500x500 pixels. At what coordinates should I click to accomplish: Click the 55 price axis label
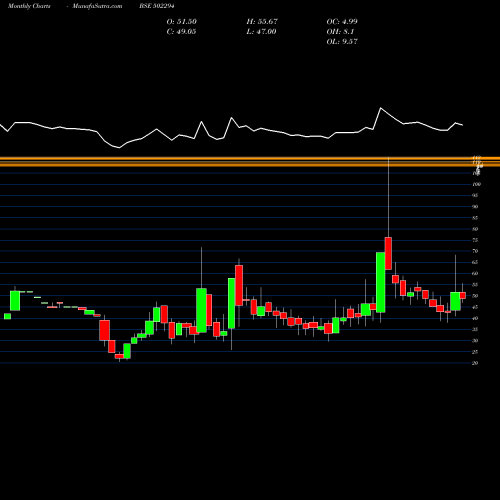click(475, 285)
